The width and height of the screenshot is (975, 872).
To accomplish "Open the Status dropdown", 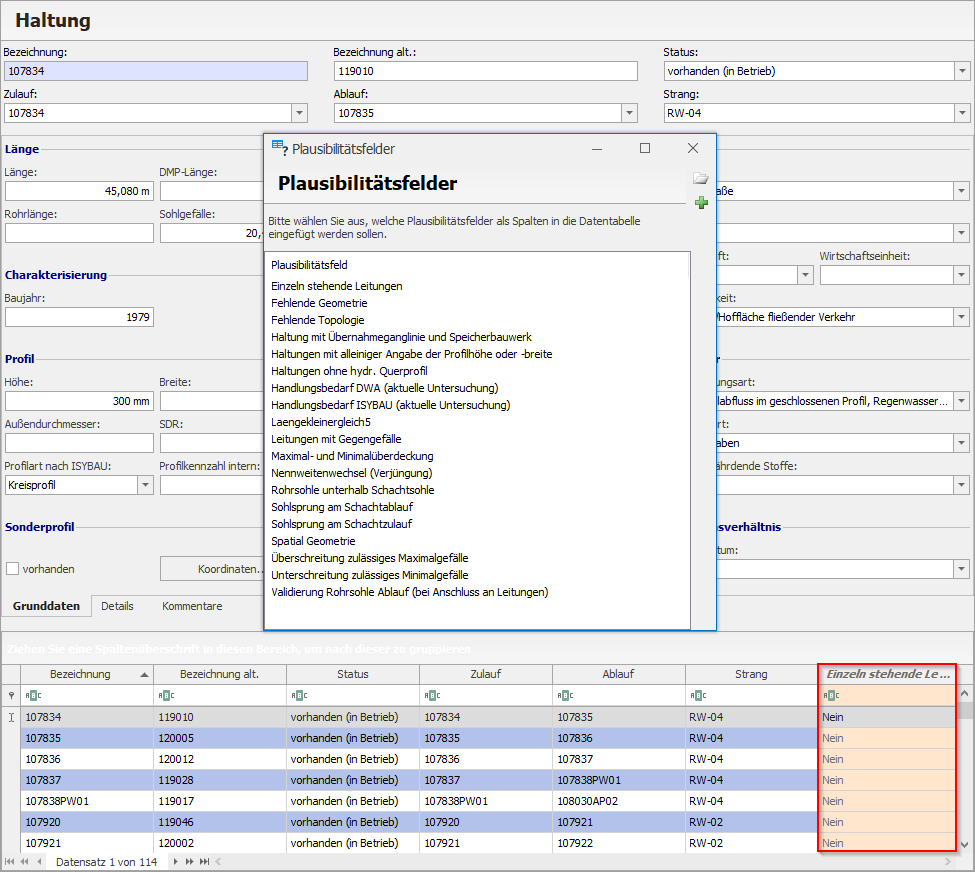I will pos(962,71).
